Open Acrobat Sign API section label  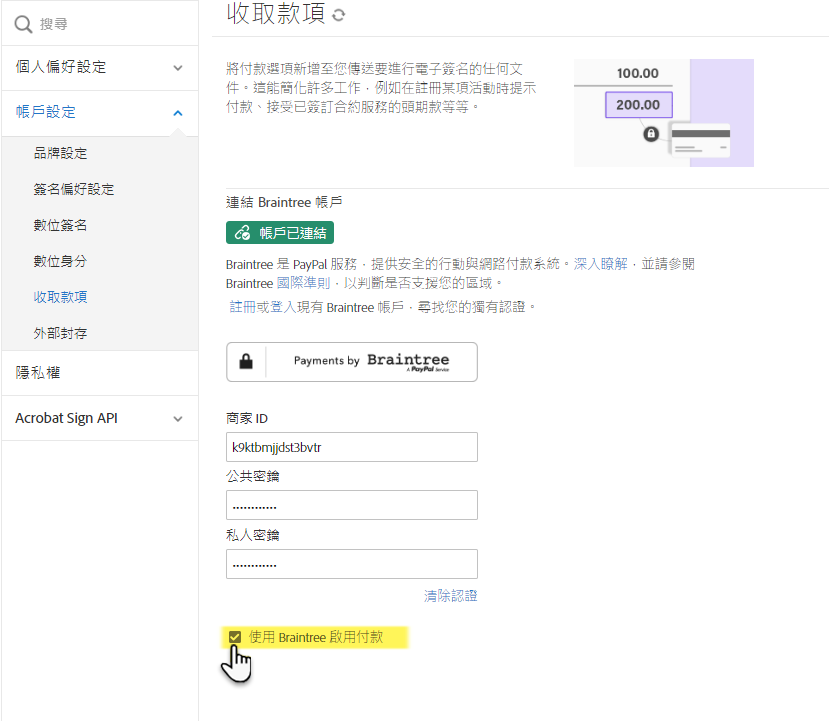(67, 418)
